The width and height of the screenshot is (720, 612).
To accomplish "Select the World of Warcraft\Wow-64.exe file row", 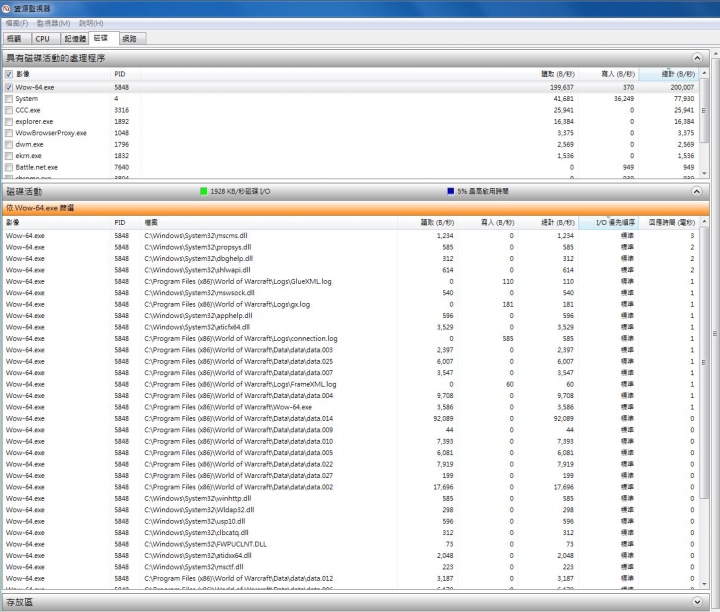I will click(351, 407).
